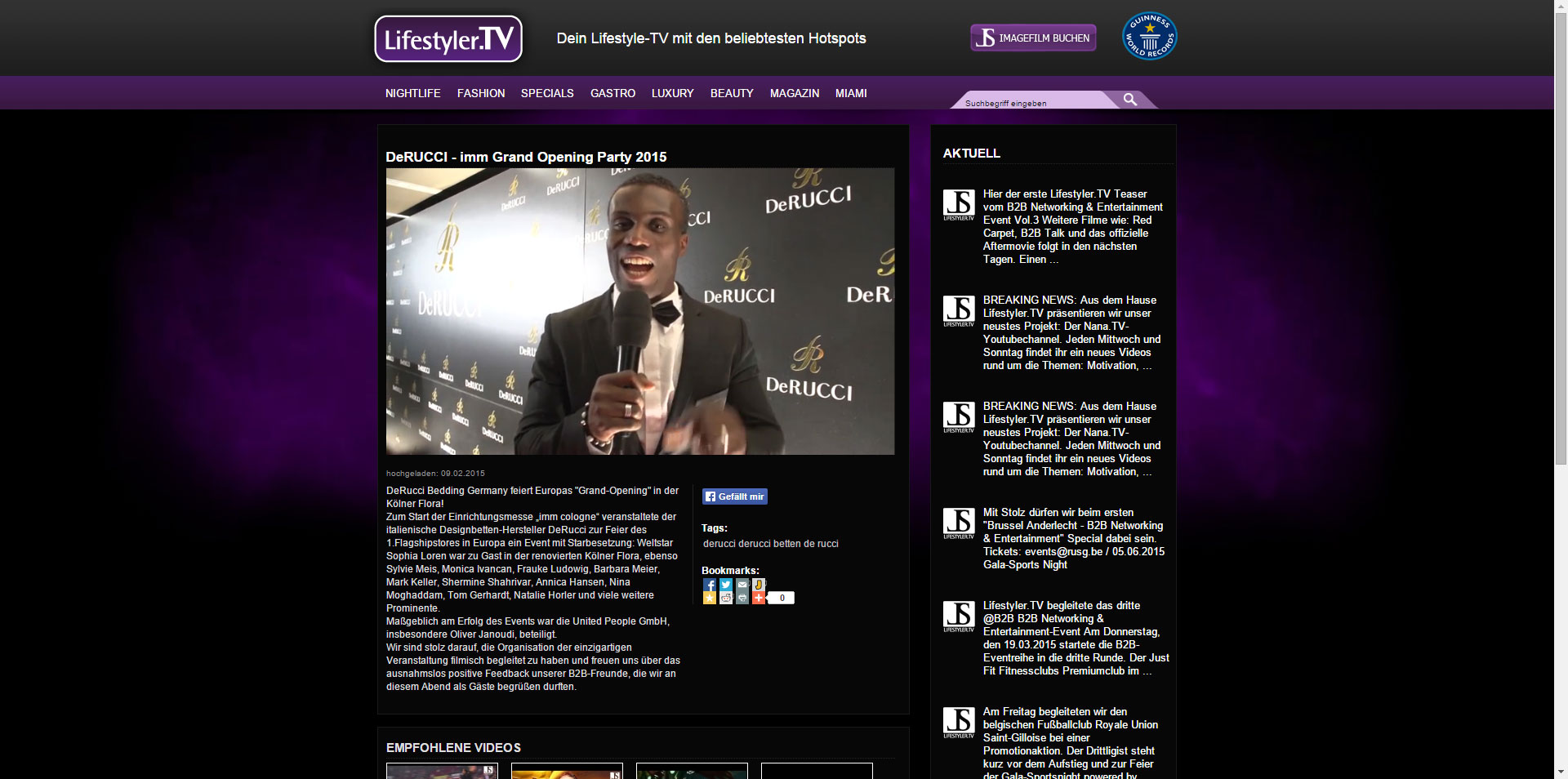Image resolution: width=1568 pixels, height=779 pixels.
Task: Share via Facebook bookmark icon
Action: coord(710,585)
